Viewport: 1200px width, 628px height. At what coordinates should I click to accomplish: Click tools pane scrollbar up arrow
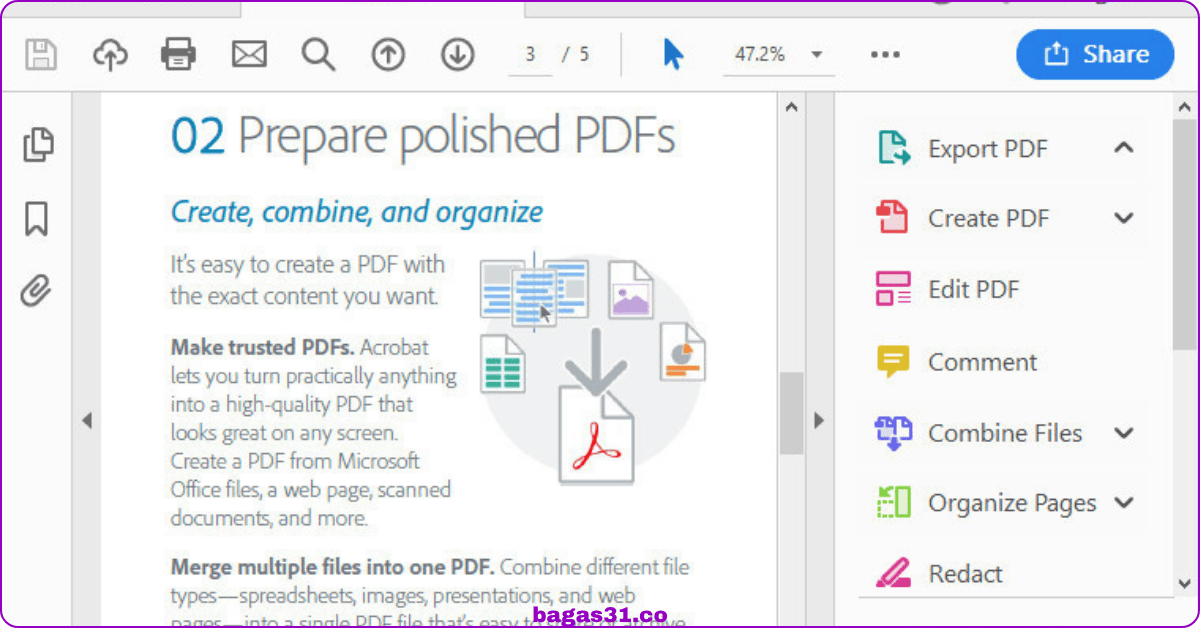pos(1185,107)
